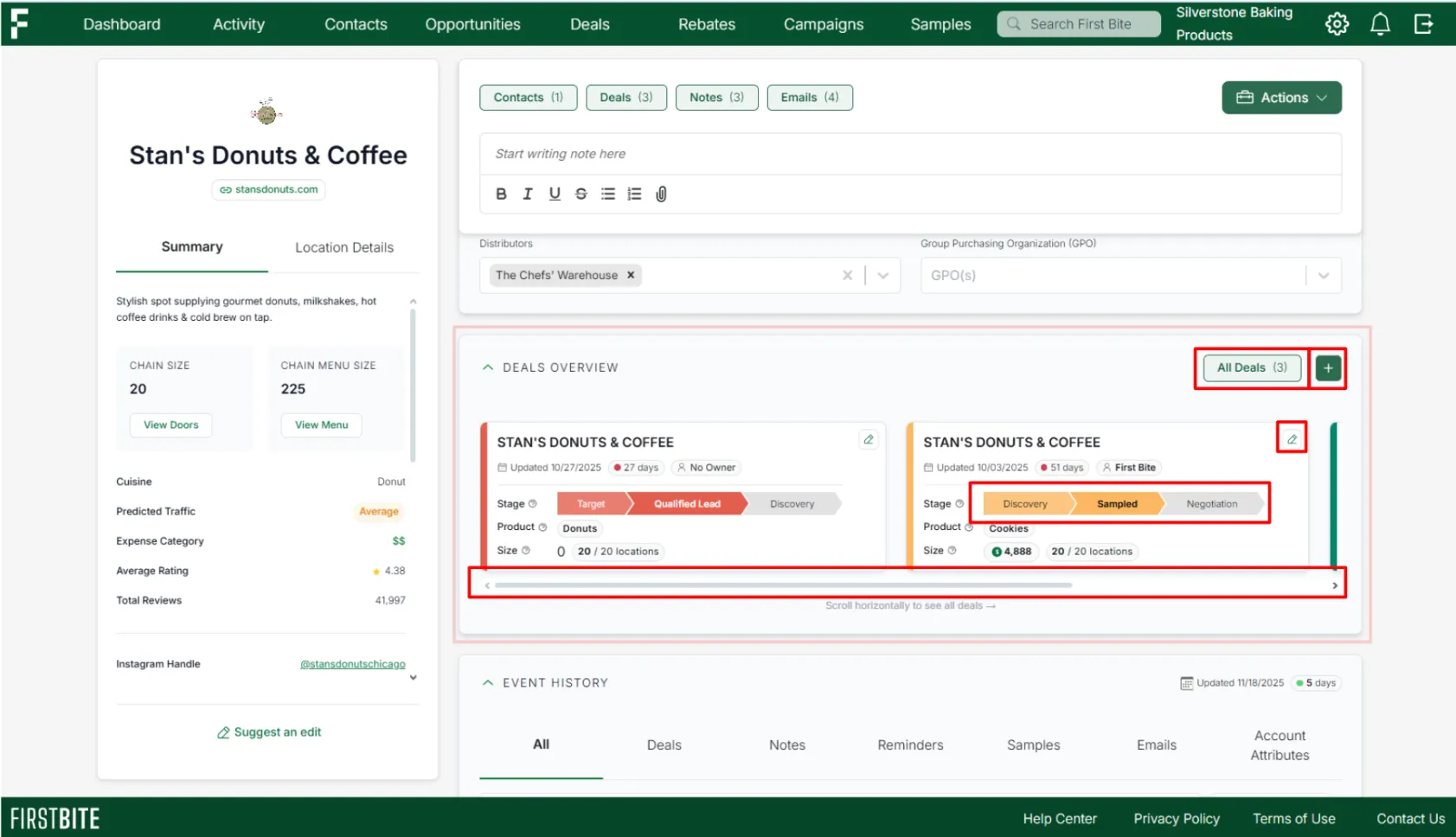Viewport: 1456px width, 837px height.
Task: Go to Rebates page
Action: click(x=707, y=24)
